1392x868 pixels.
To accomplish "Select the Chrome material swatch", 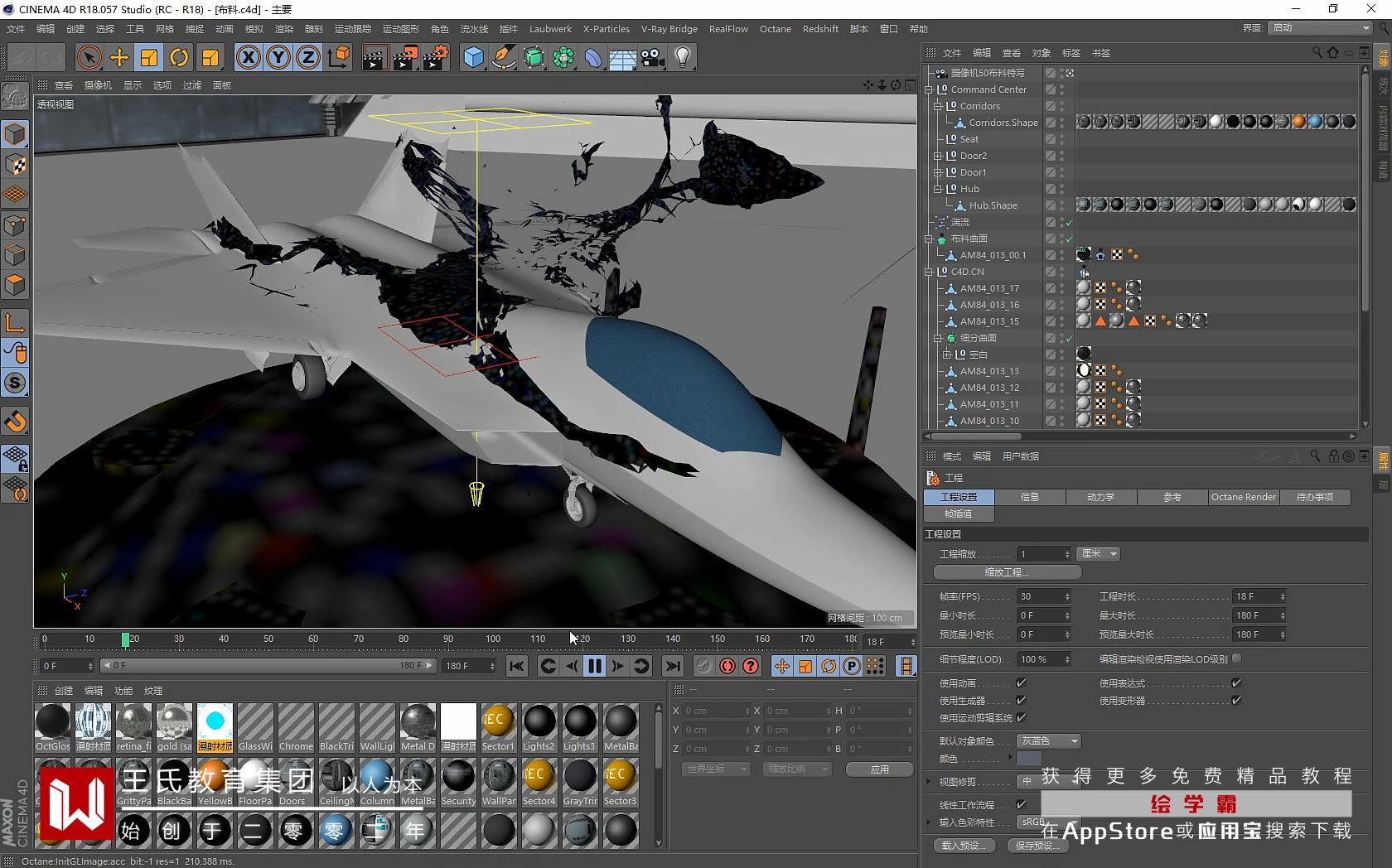I will coord(296,721).
